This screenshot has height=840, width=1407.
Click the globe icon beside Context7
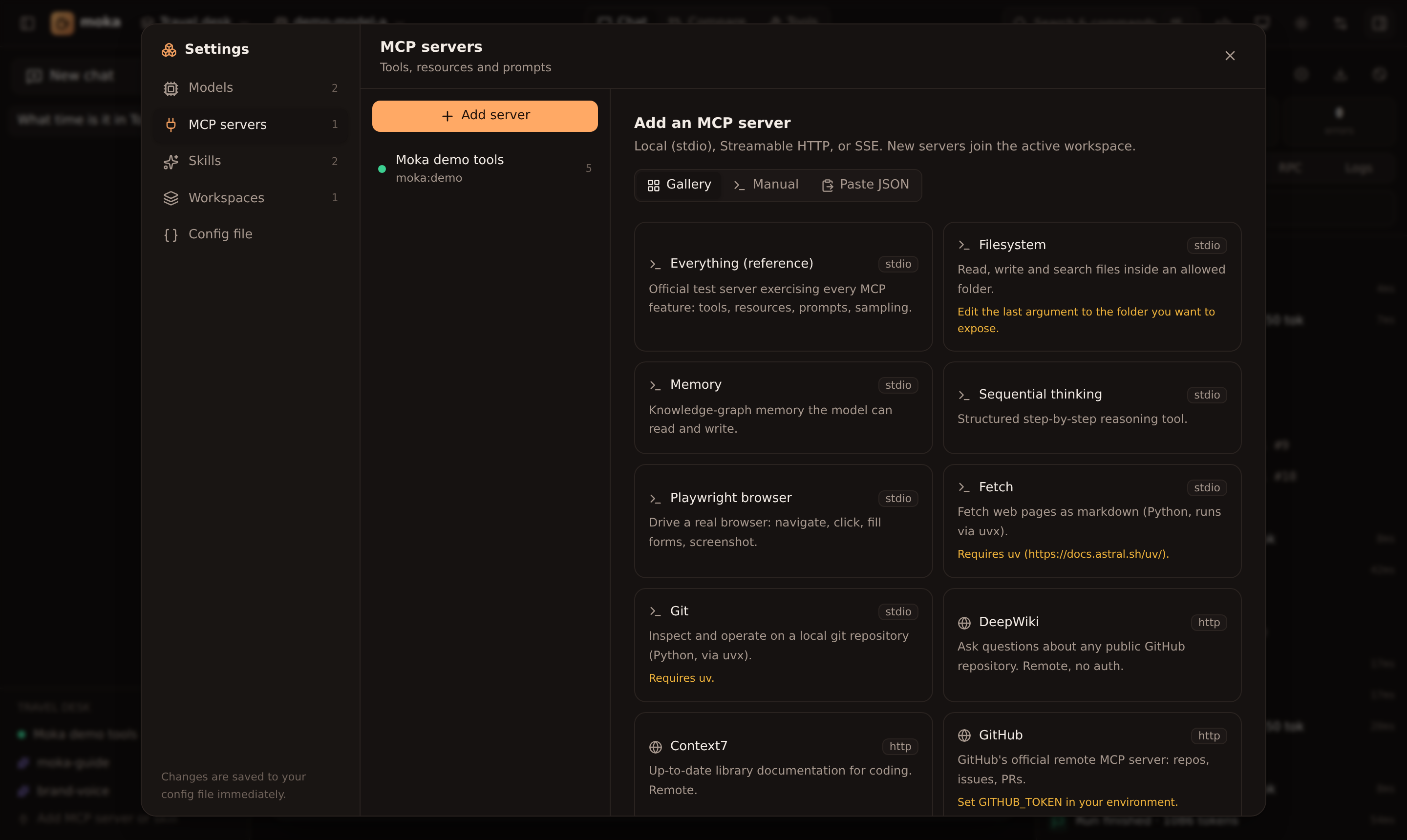coord(655,747)
